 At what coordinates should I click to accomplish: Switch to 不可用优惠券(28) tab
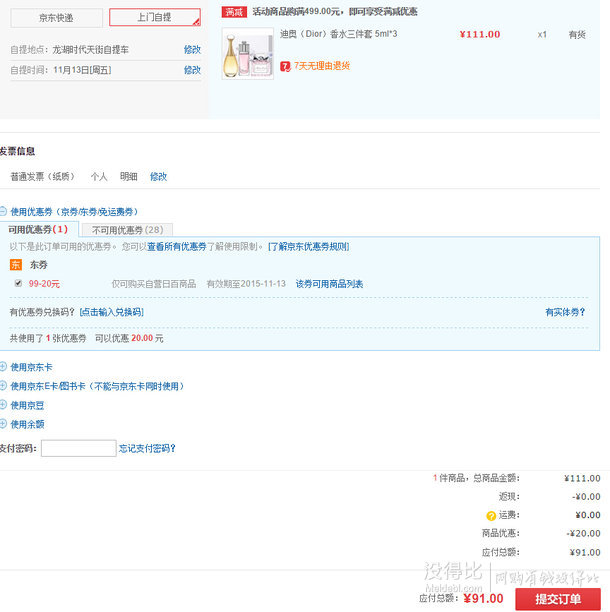(x=127, y=230)
